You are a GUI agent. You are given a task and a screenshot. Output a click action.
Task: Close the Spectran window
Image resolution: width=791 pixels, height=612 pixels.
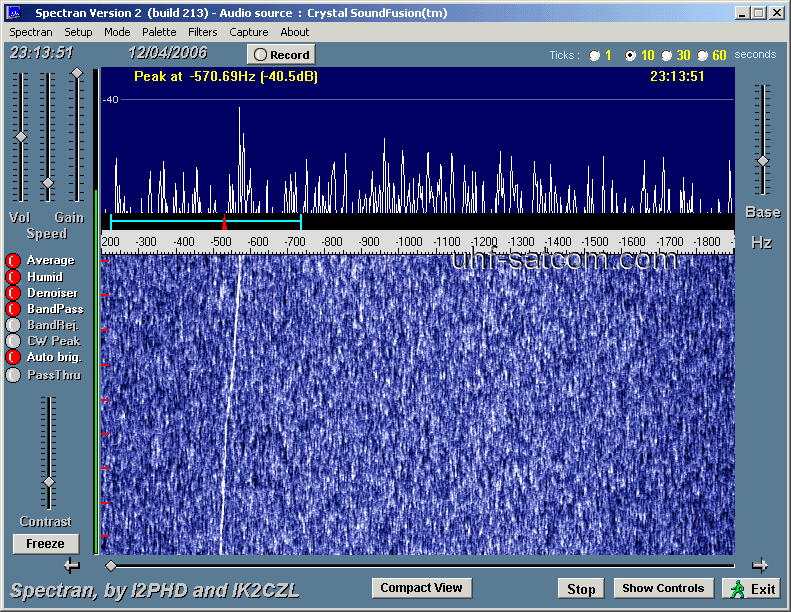(x=776, y=13)
